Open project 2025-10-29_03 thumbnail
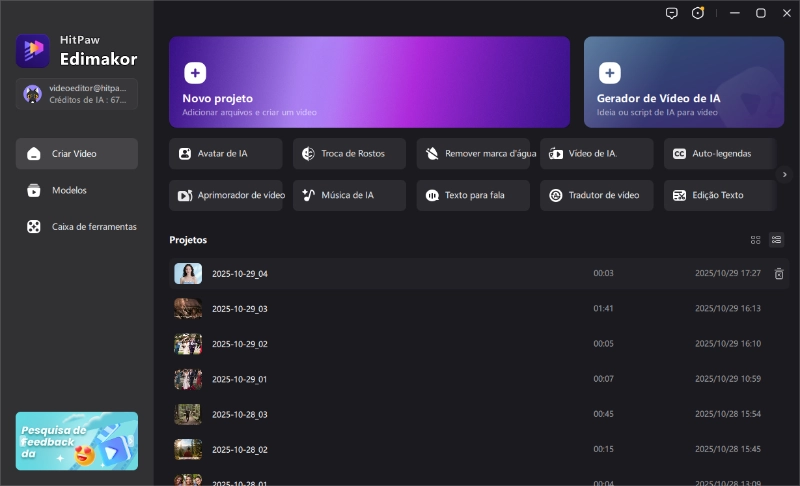800x486 pixels. (188, 309)
